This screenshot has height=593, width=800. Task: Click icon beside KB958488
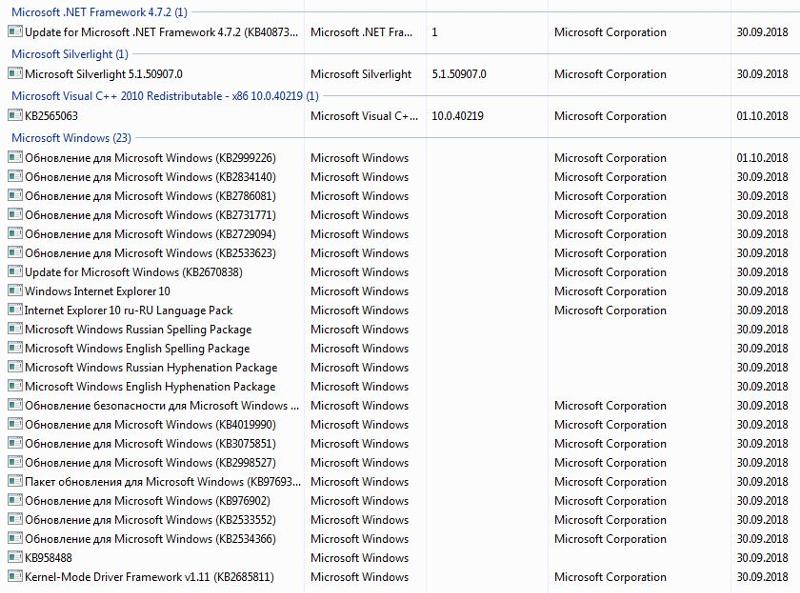click(x=15, y=557)
